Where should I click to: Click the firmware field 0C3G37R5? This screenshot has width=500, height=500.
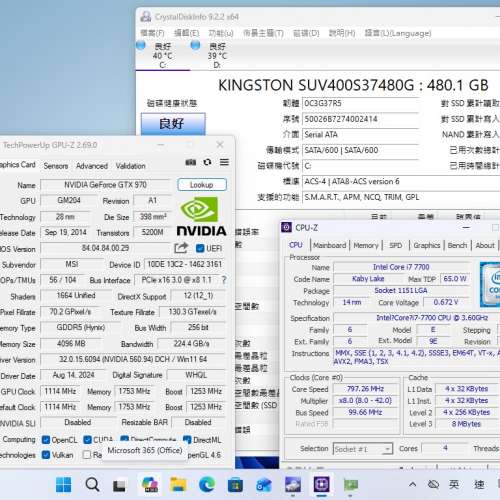pos(360,103)
